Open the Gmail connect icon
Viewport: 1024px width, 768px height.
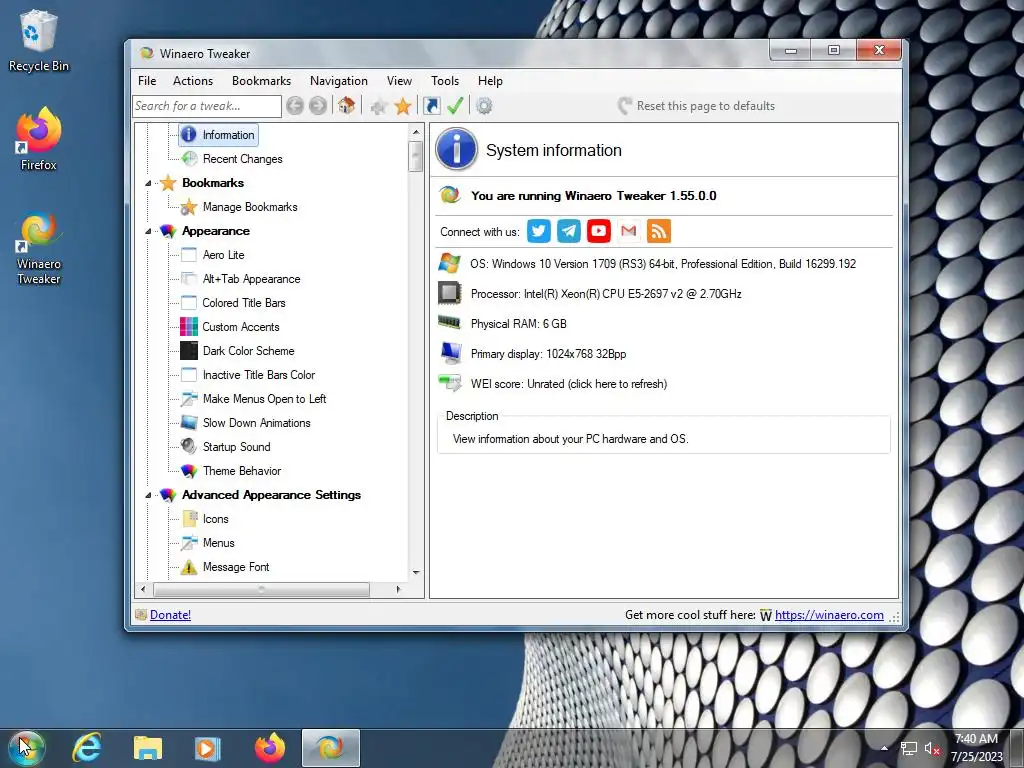[629, 231]
